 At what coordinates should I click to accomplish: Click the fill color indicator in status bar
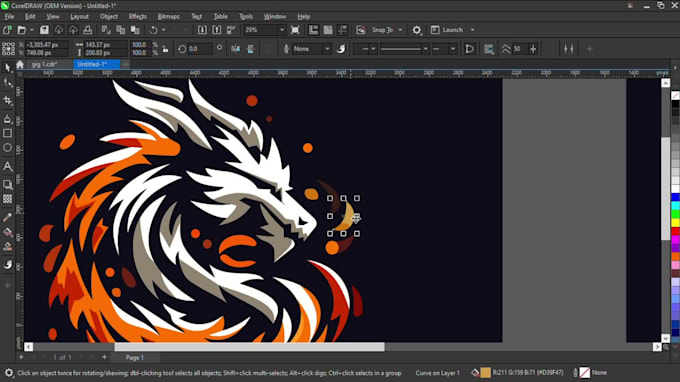coord(485,372)
